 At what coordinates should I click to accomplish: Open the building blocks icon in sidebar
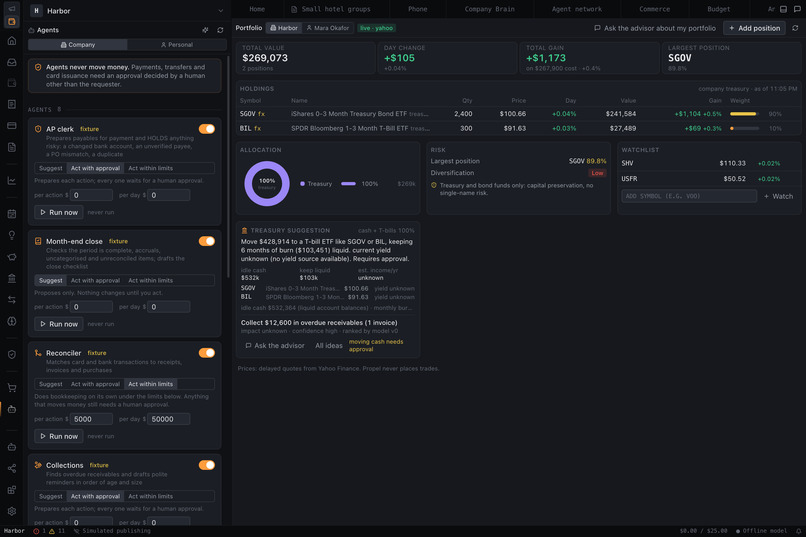[x=12, y=490]
